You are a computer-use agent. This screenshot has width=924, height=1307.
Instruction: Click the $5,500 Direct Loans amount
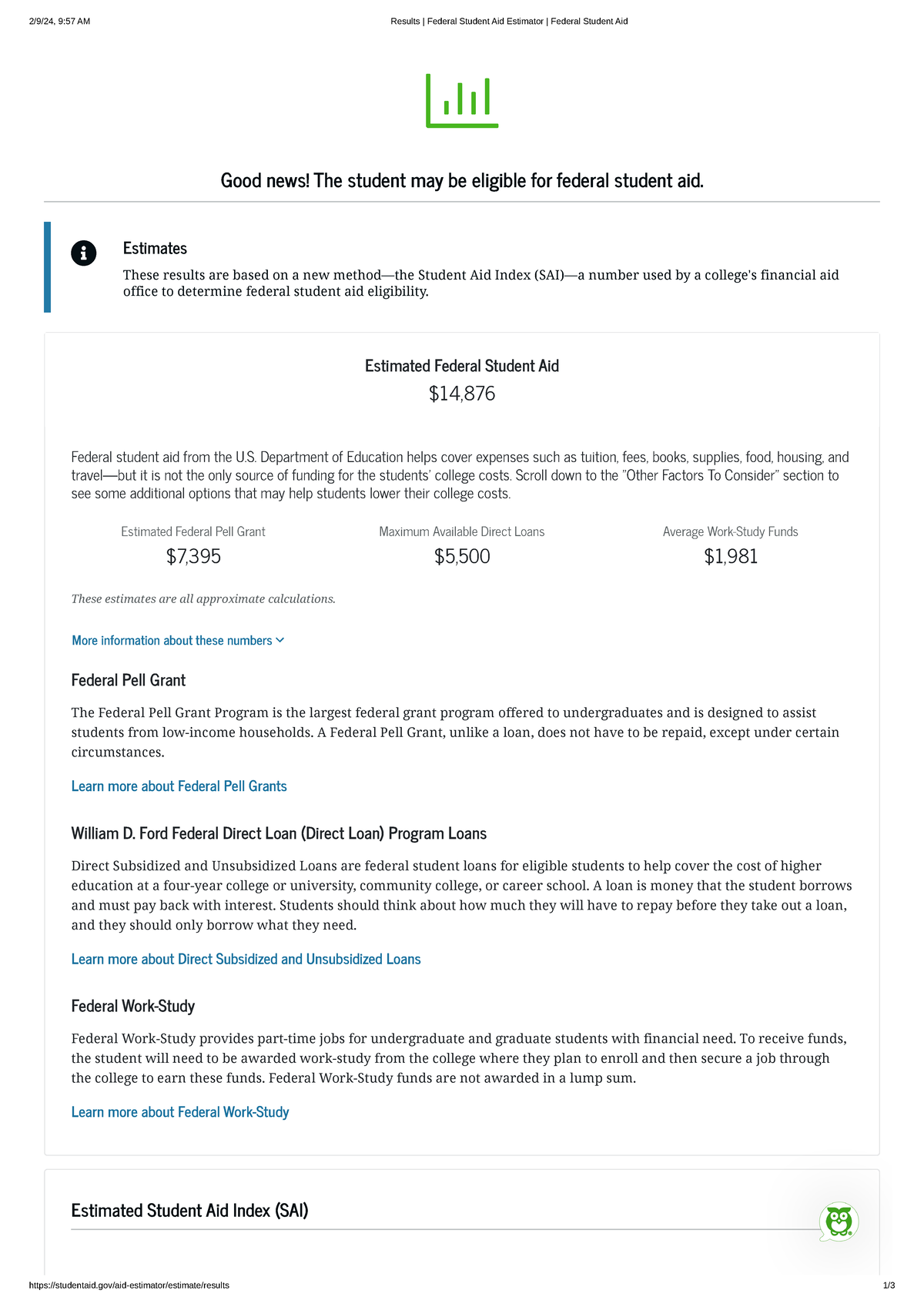[x=462, y=557]
